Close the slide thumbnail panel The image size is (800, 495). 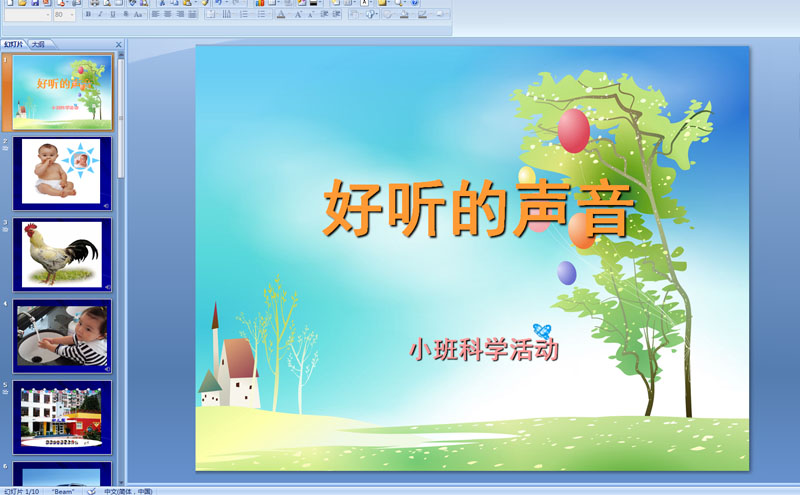click(118, 44)
